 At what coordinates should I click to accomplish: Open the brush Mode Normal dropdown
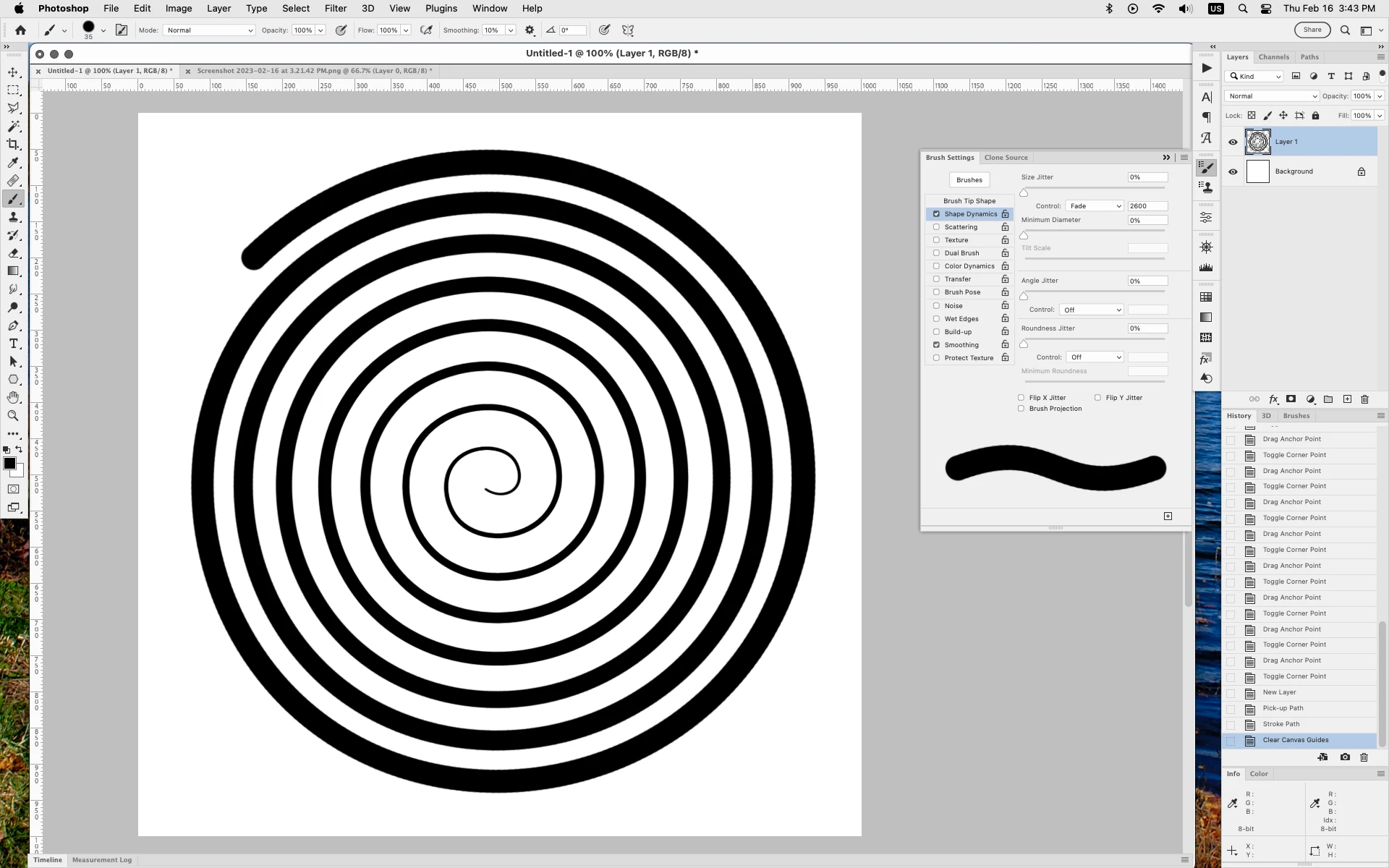point(209,30)
